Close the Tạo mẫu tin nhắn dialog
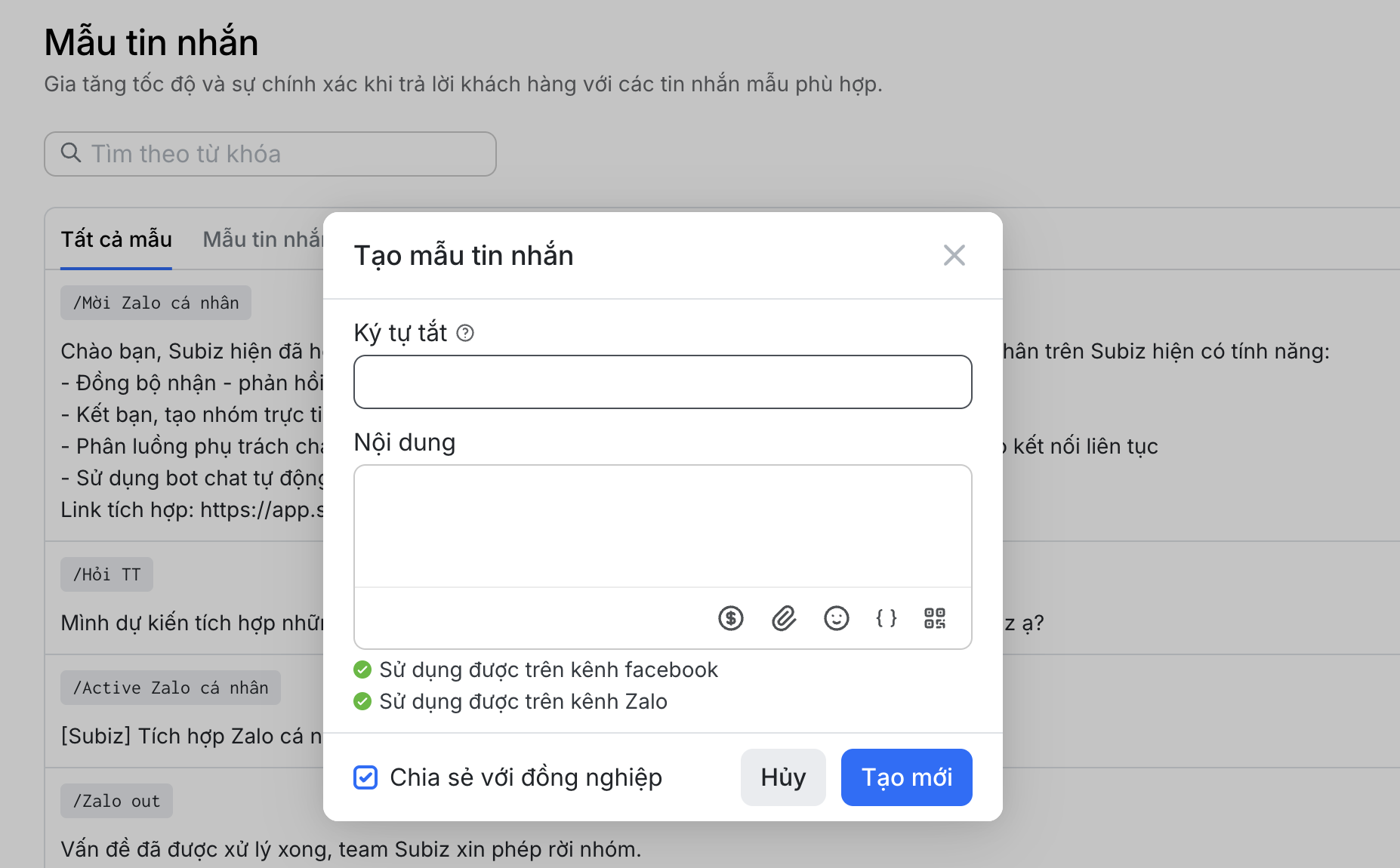1400x868 pixels. tap(954, 255)
